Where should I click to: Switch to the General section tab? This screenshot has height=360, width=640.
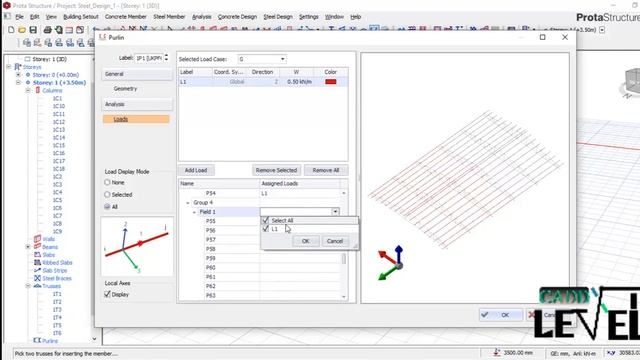tap(137, 74)
